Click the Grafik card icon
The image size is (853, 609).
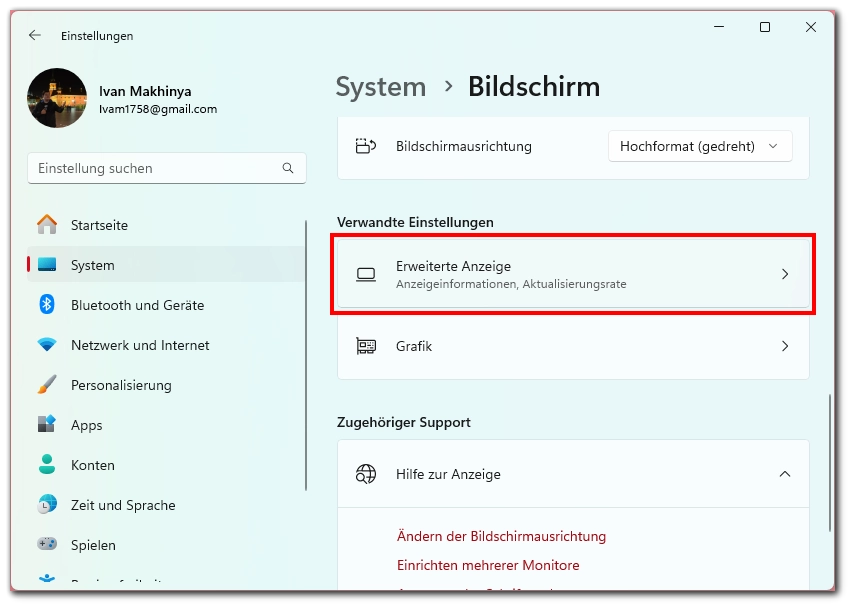pyautogui.click(x=366, y=346)
